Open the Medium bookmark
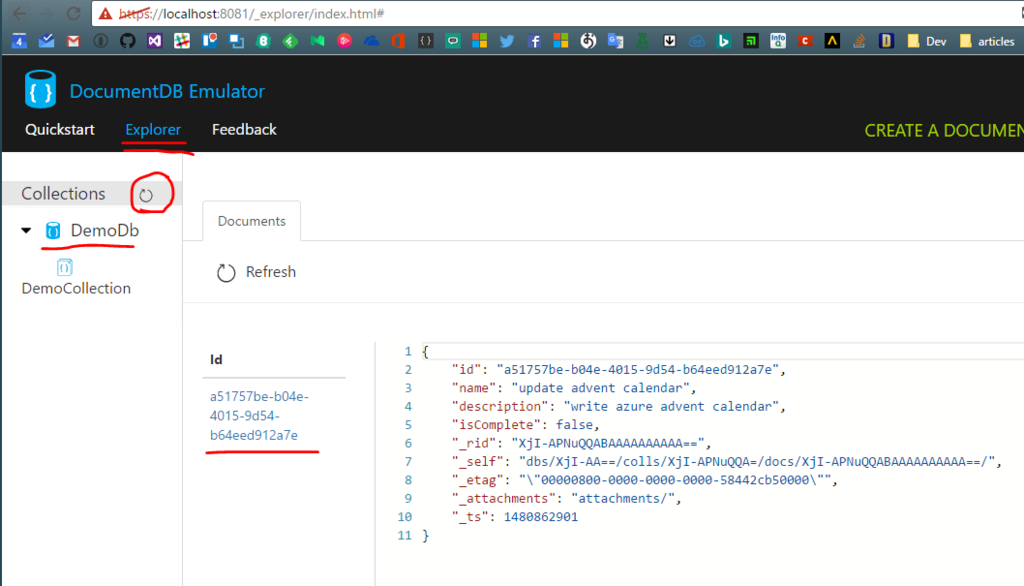 [317, 41]
